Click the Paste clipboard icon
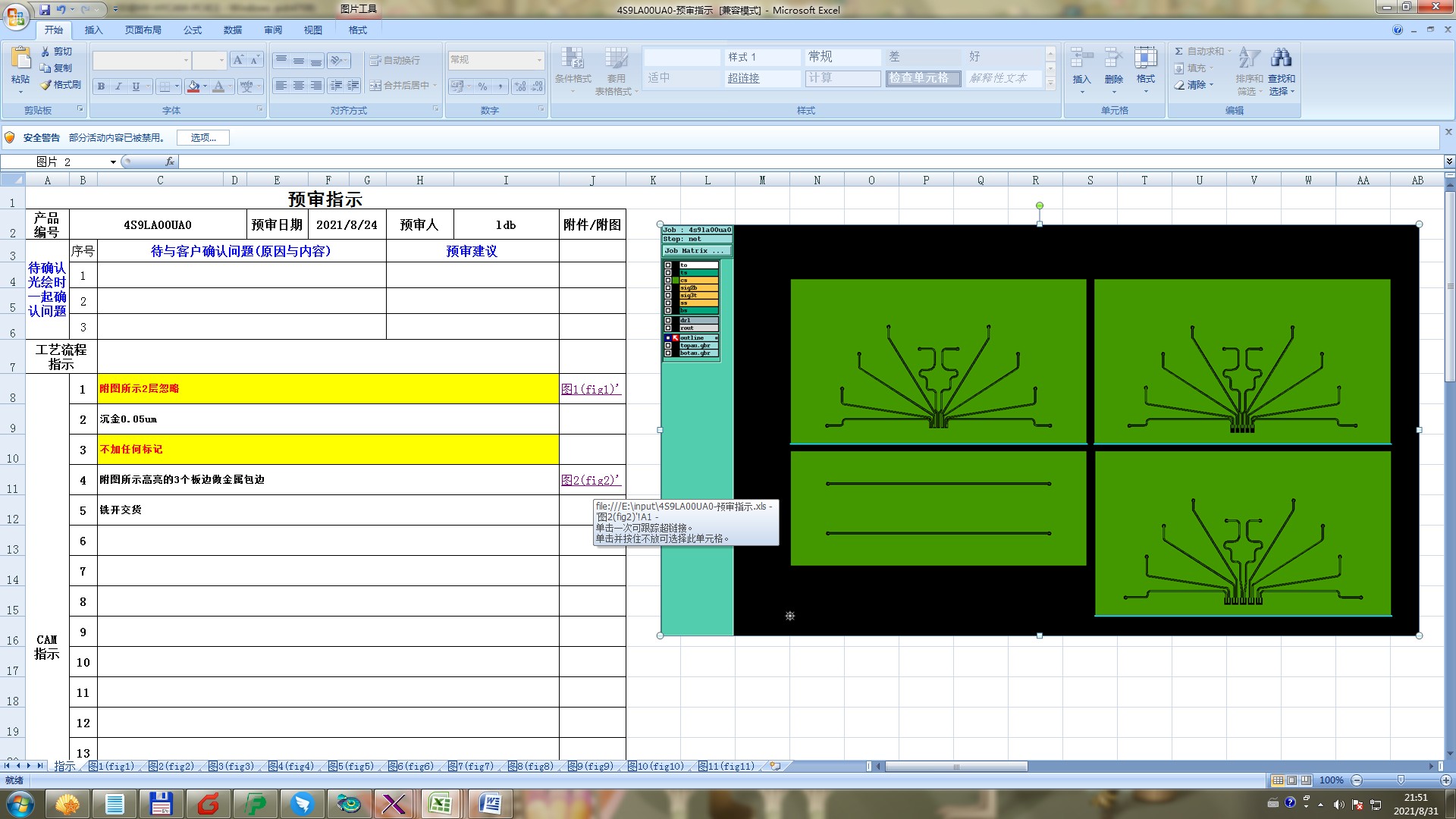Screen dimensions: 1456x819 20,58
